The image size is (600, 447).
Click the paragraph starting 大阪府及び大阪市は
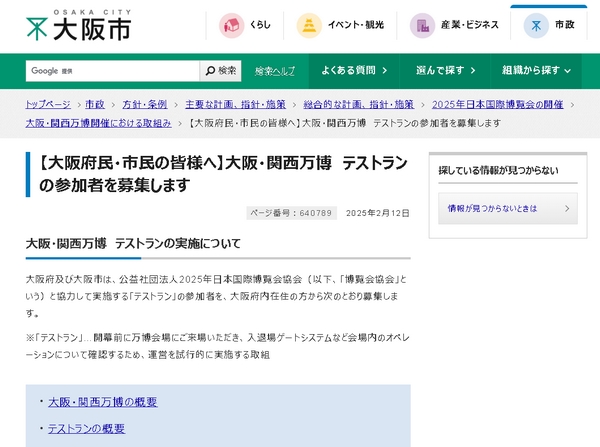[x=217, y=296]
